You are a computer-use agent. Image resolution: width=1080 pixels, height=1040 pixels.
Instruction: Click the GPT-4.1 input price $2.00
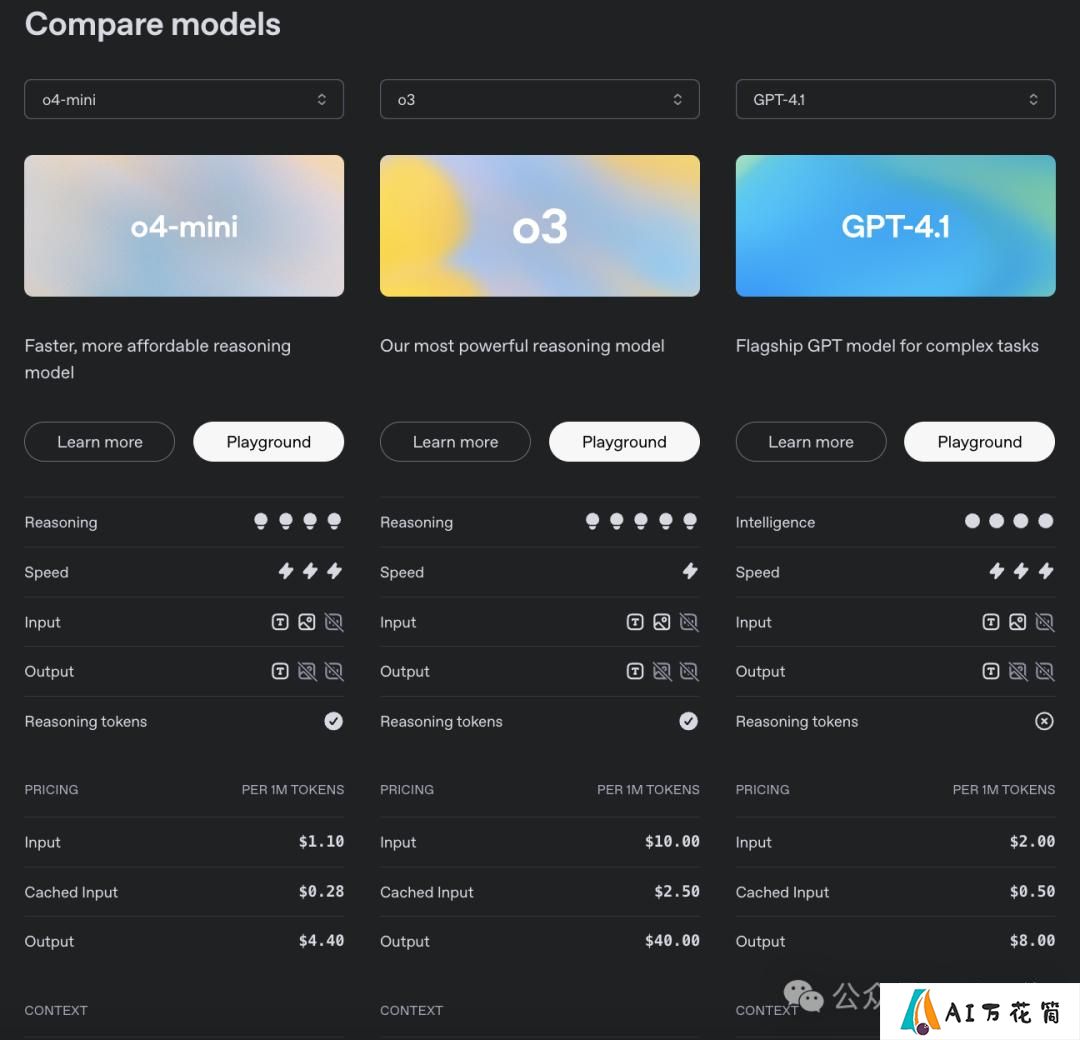pyautogui.click(x=1032, y=841)
